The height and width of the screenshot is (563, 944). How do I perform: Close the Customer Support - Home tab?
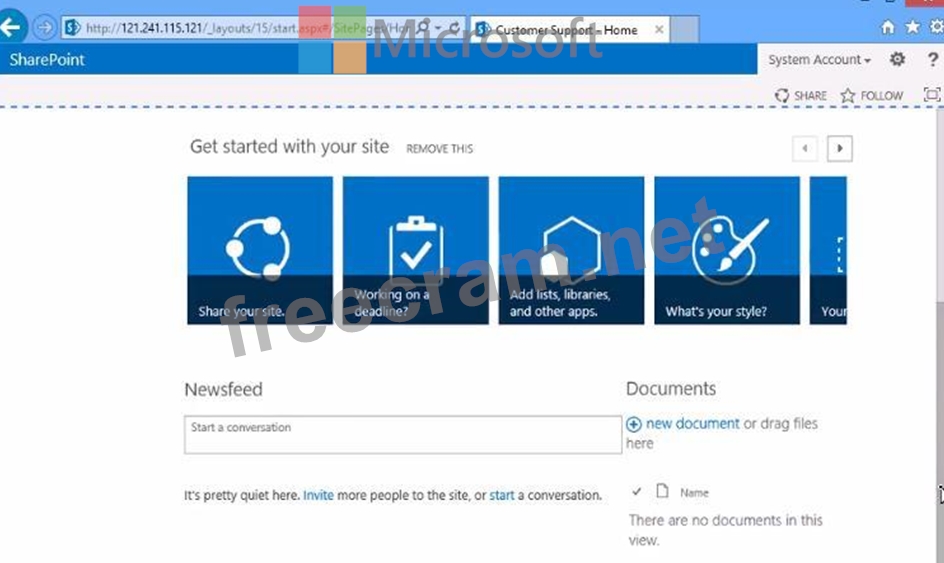659,30
